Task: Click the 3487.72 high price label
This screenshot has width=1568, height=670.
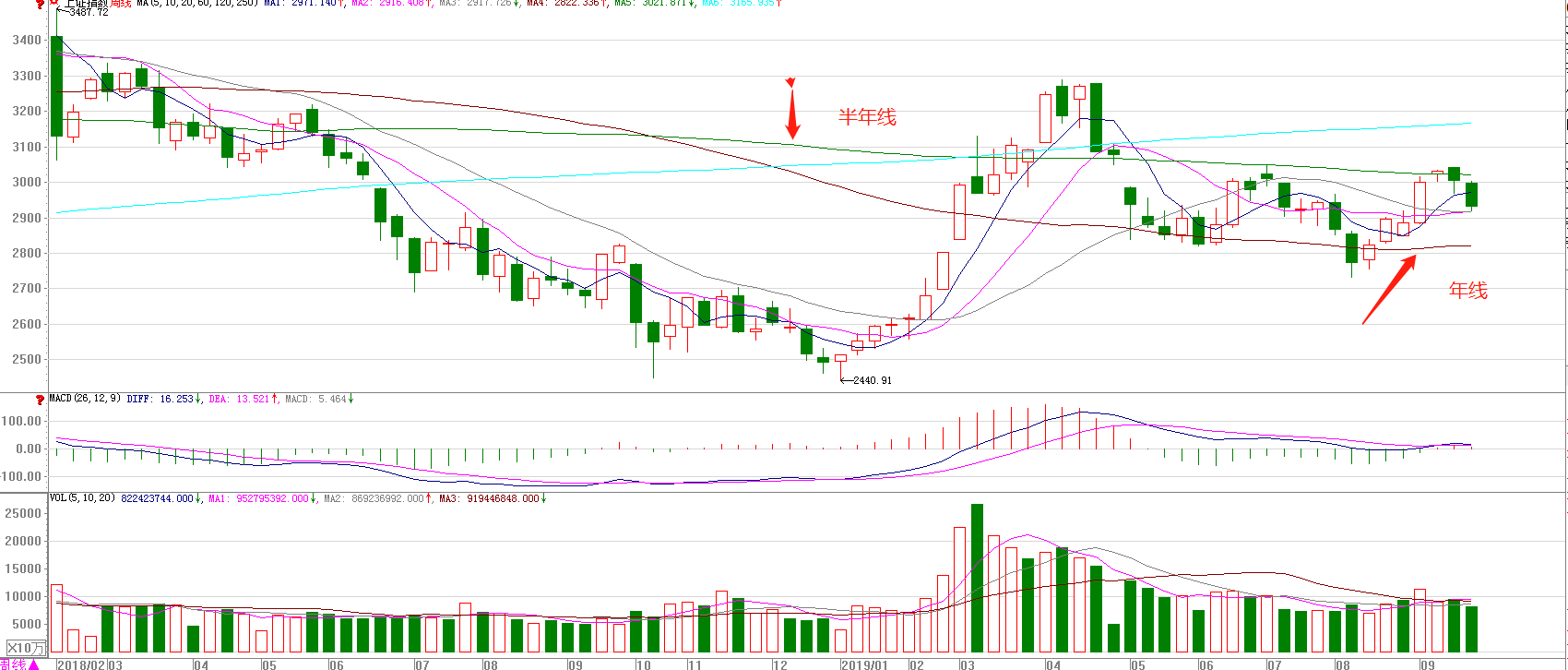Action: (89, 12)
